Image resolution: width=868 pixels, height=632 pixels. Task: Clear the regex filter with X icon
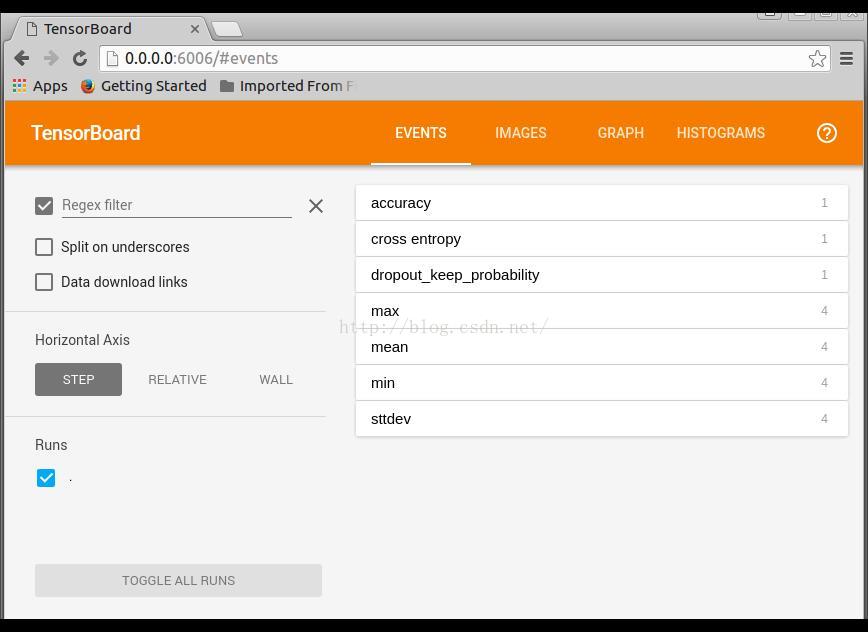pyautogui.click(x=316, y=206)
